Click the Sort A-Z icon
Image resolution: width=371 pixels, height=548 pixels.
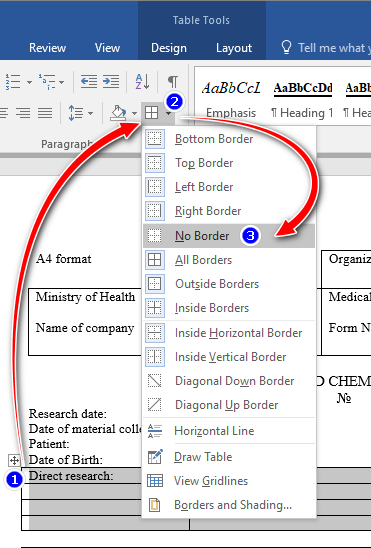(x=143, y=82)
